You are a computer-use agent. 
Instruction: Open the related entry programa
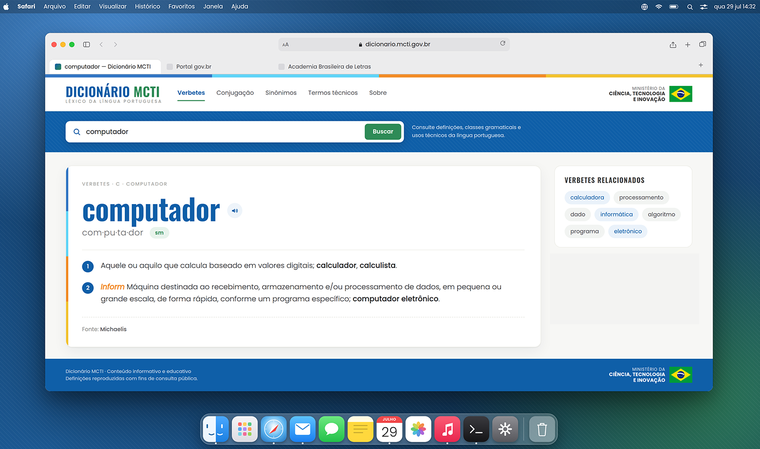coord(584,231)
